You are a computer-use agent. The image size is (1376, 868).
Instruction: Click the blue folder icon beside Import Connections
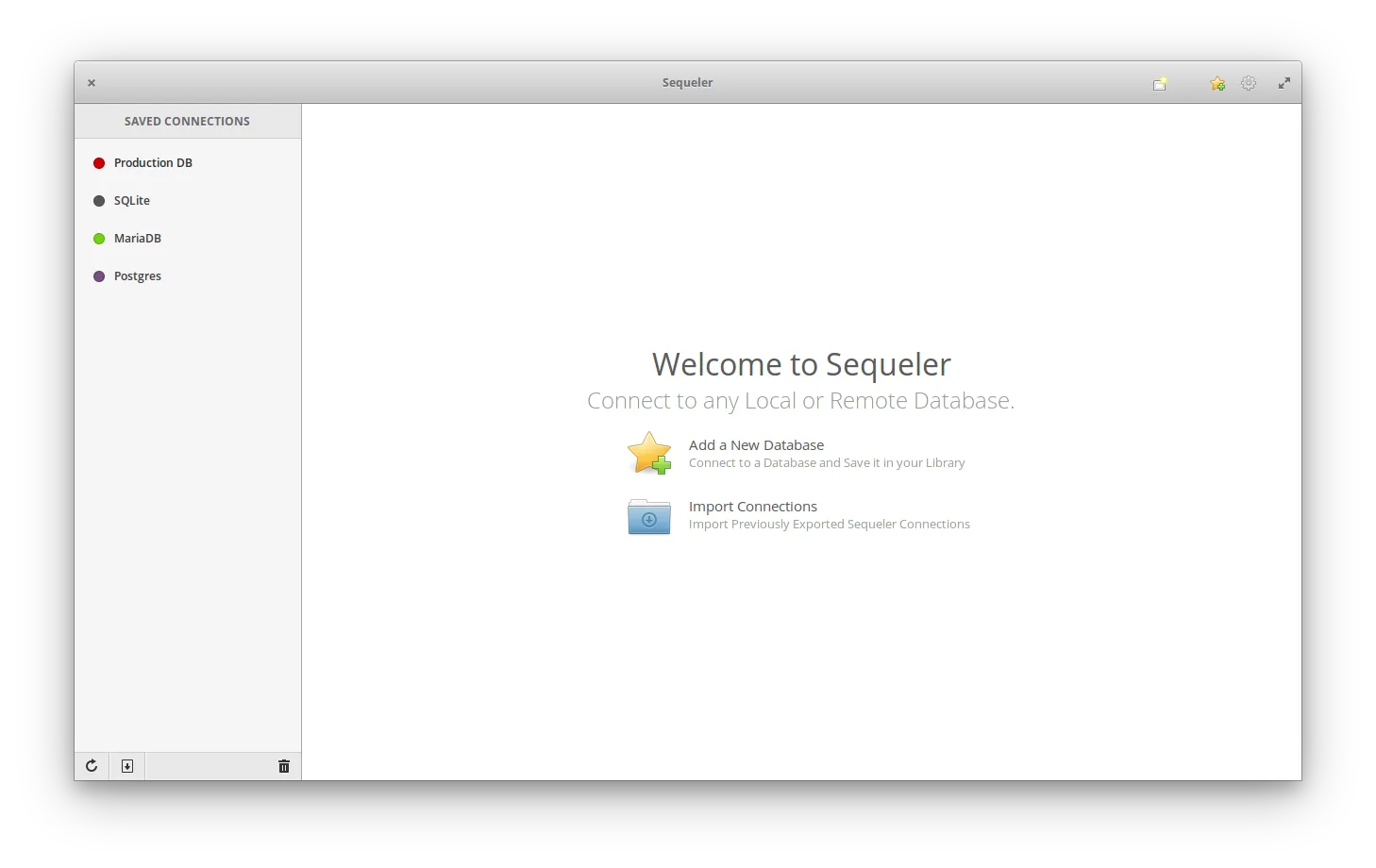pos(648,516)
